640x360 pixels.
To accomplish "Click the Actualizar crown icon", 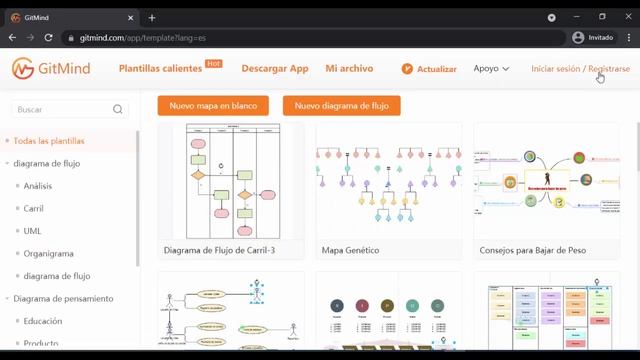I will (x=407, y=69).
